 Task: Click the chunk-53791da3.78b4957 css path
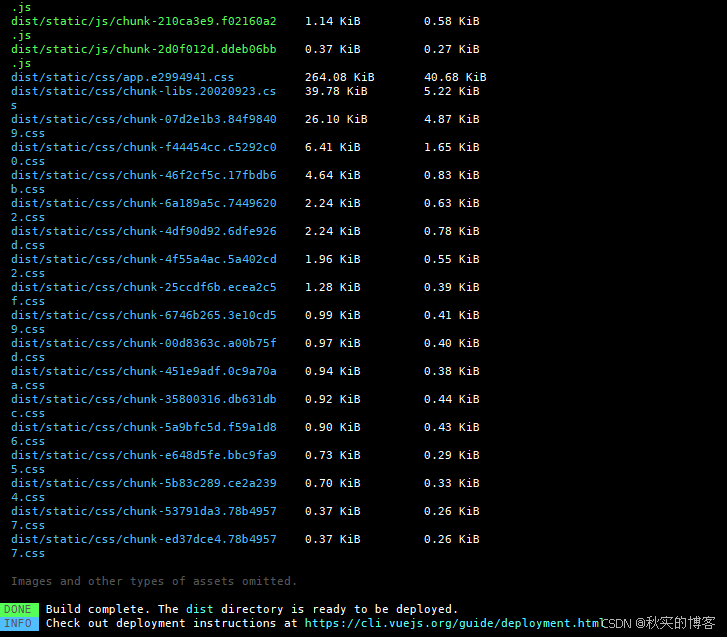pos(144,511)
